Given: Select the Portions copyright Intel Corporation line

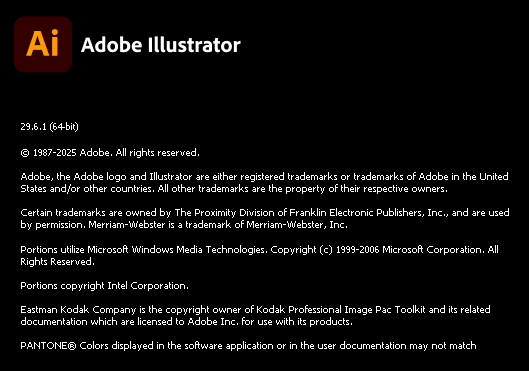Looking at the screenshot, I should pyautogui.click(x=105, y=286).
